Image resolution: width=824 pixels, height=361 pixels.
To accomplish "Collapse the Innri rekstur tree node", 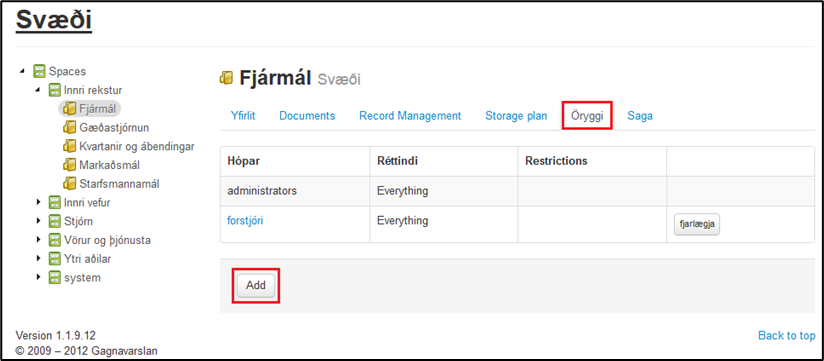I will click(38, 90).
